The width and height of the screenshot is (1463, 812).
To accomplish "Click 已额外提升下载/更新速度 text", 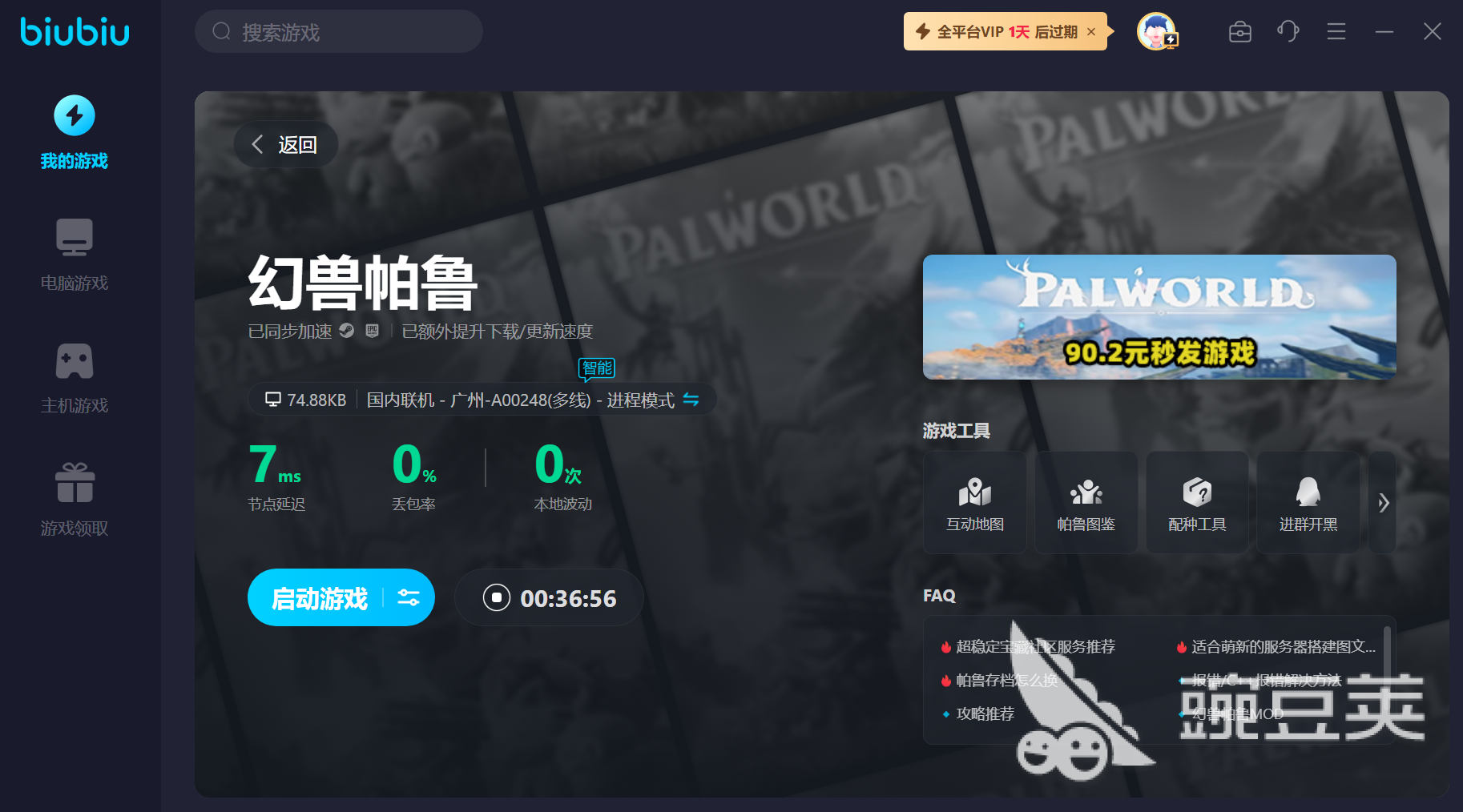I will (x=498, y=332).
